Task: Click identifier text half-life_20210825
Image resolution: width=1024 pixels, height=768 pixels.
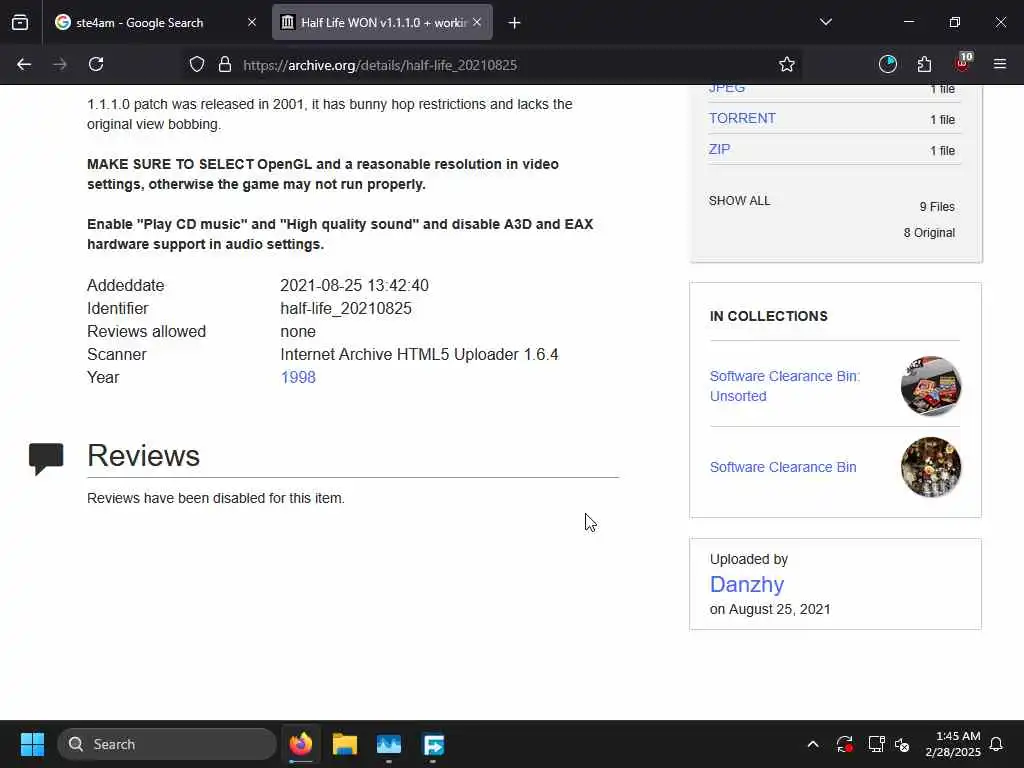Action: click(346, 308)
